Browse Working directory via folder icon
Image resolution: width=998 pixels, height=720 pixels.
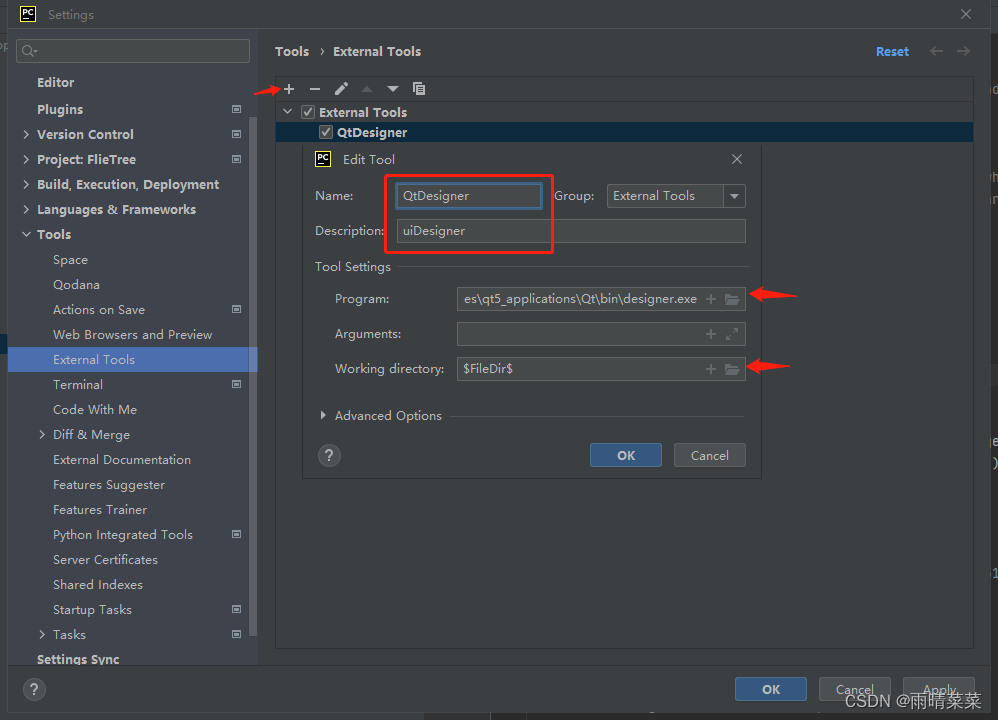coord(732,369)
